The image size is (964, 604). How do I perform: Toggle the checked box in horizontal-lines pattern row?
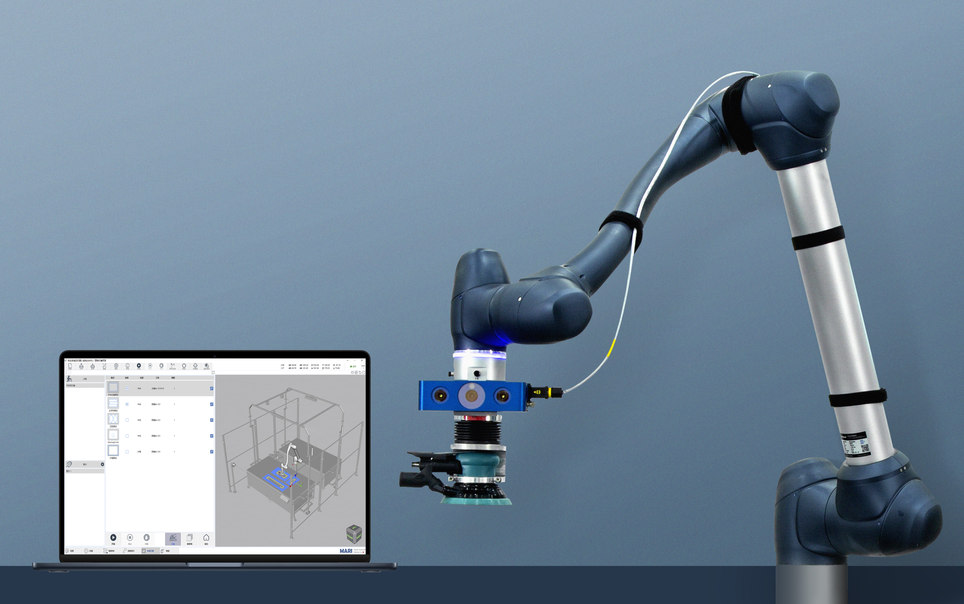pyautogui.click(x=127, y=404)
